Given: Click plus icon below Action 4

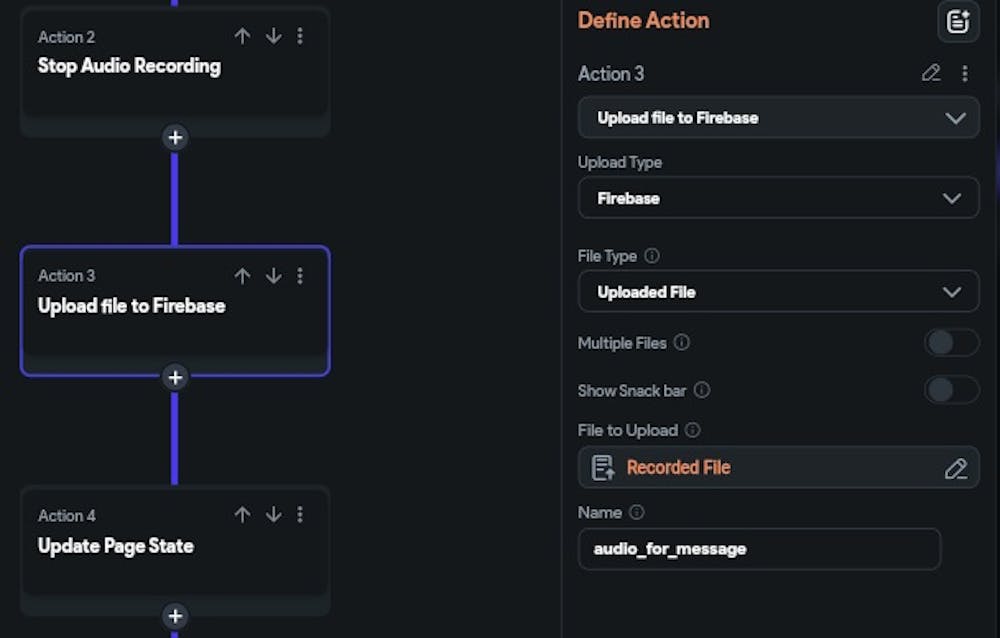Looking at the screenshot, I should point(175,616).
